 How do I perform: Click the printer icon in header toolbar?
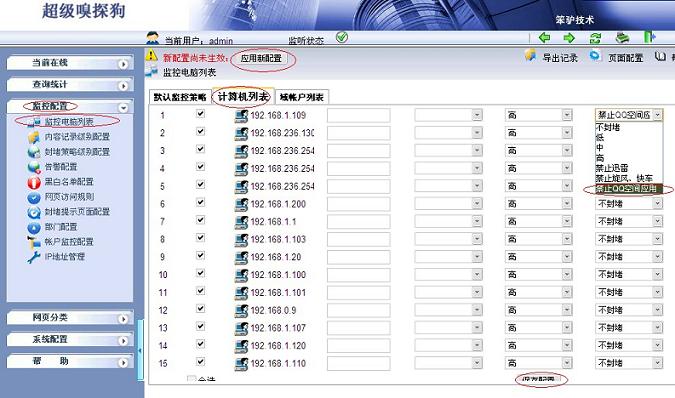point(622,38)
